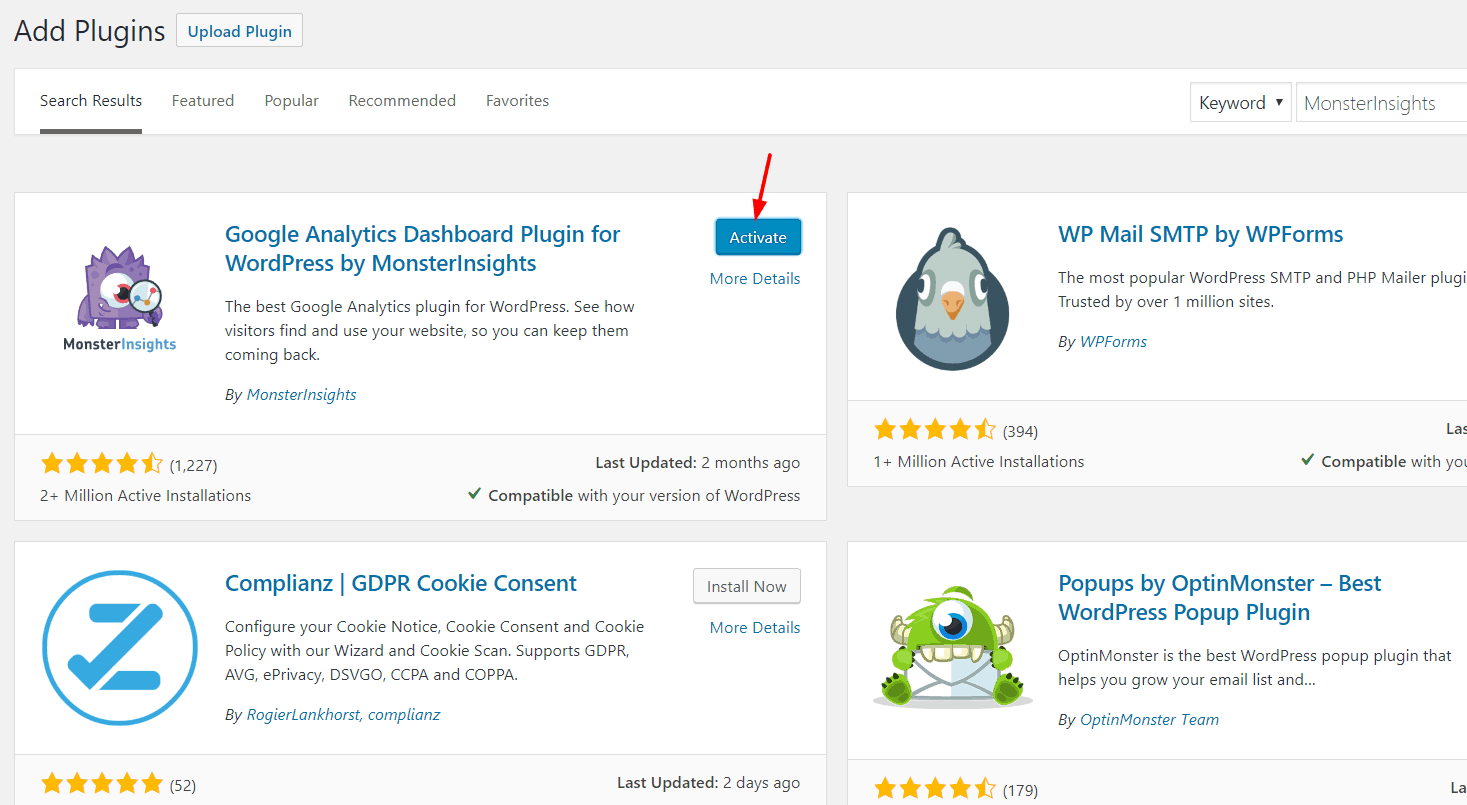This screenshot has height=805, width=1467.
Task: Switch to the Search Results tab
Action: tap(91, 101)
